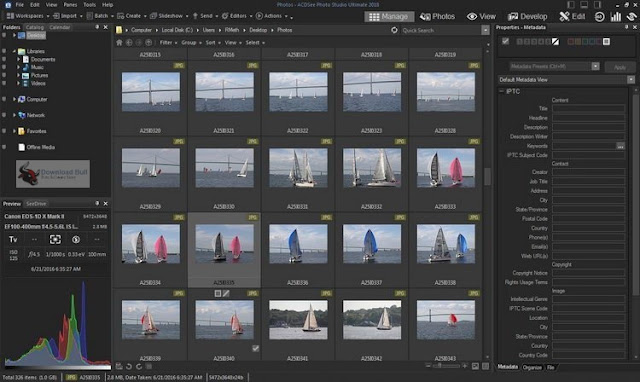640x382 pixels.
Task: Open Photos mode
Action: coord(437,16)
